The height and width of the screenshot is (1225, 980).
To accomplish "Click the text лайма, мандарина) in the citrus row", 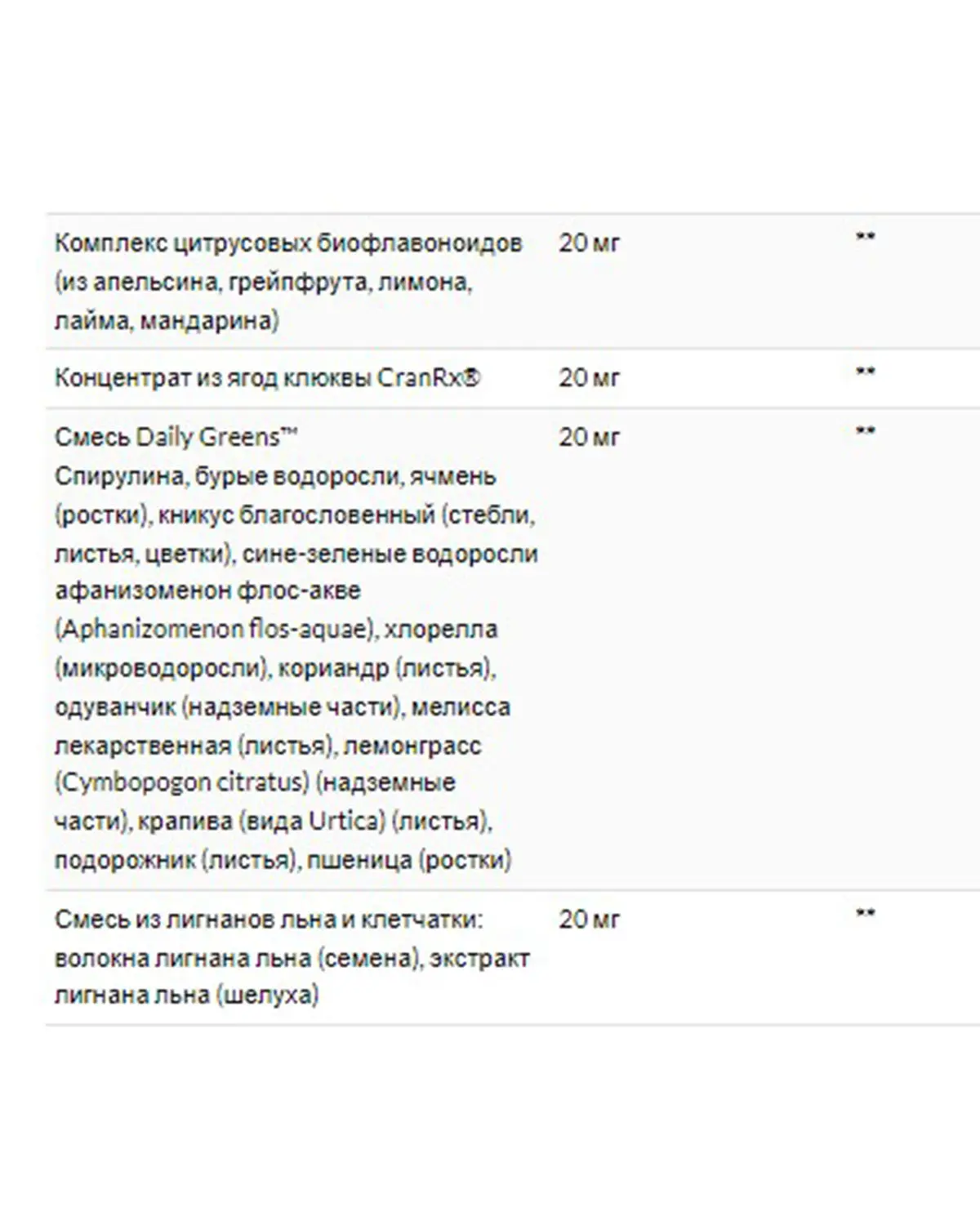I will tap(167, 320).
